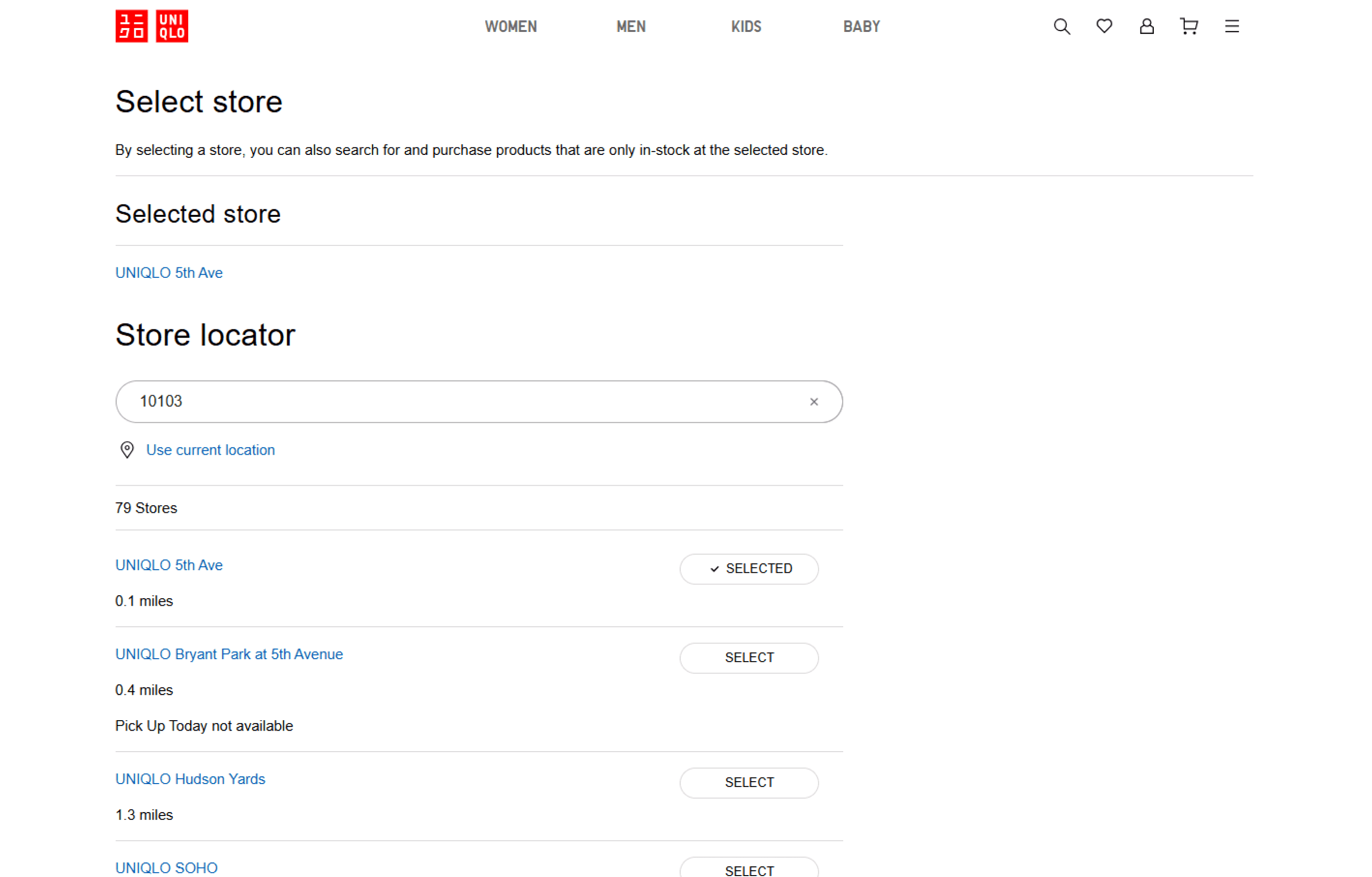The width and height of the screenshot is (1372, 877).
Task: Select the Bryant Park at 5th Avenue store
Action: coord(749,657)
